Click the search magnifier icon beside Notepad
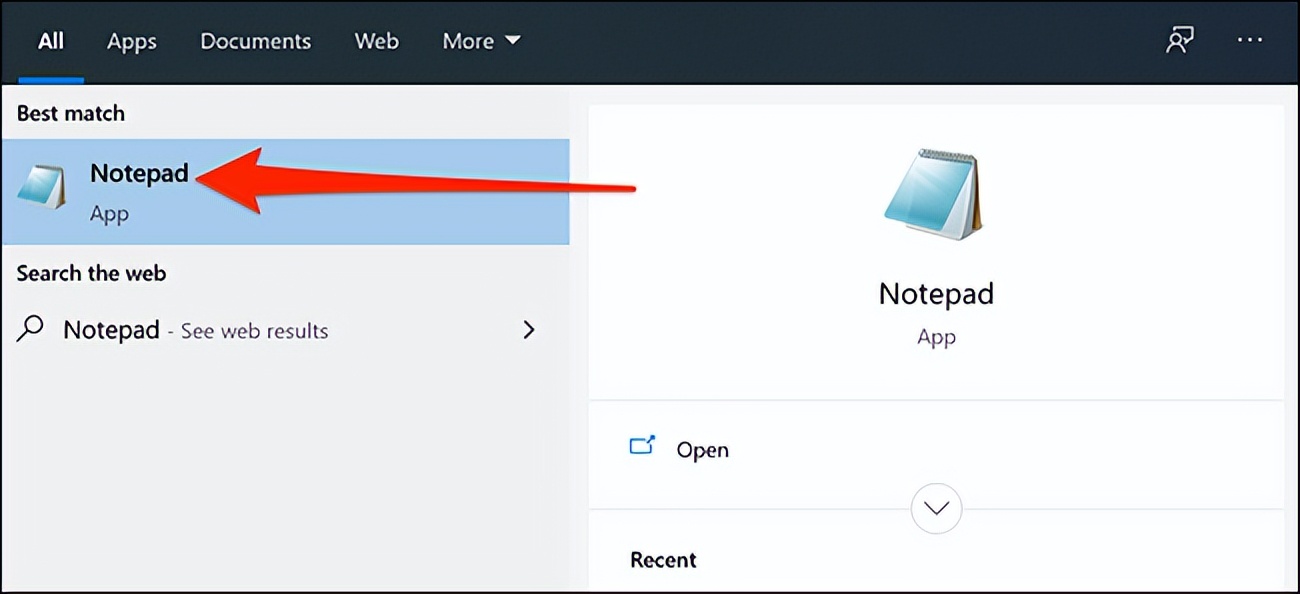The width and height of the screenshot is (1300, 594). [31, 329]
